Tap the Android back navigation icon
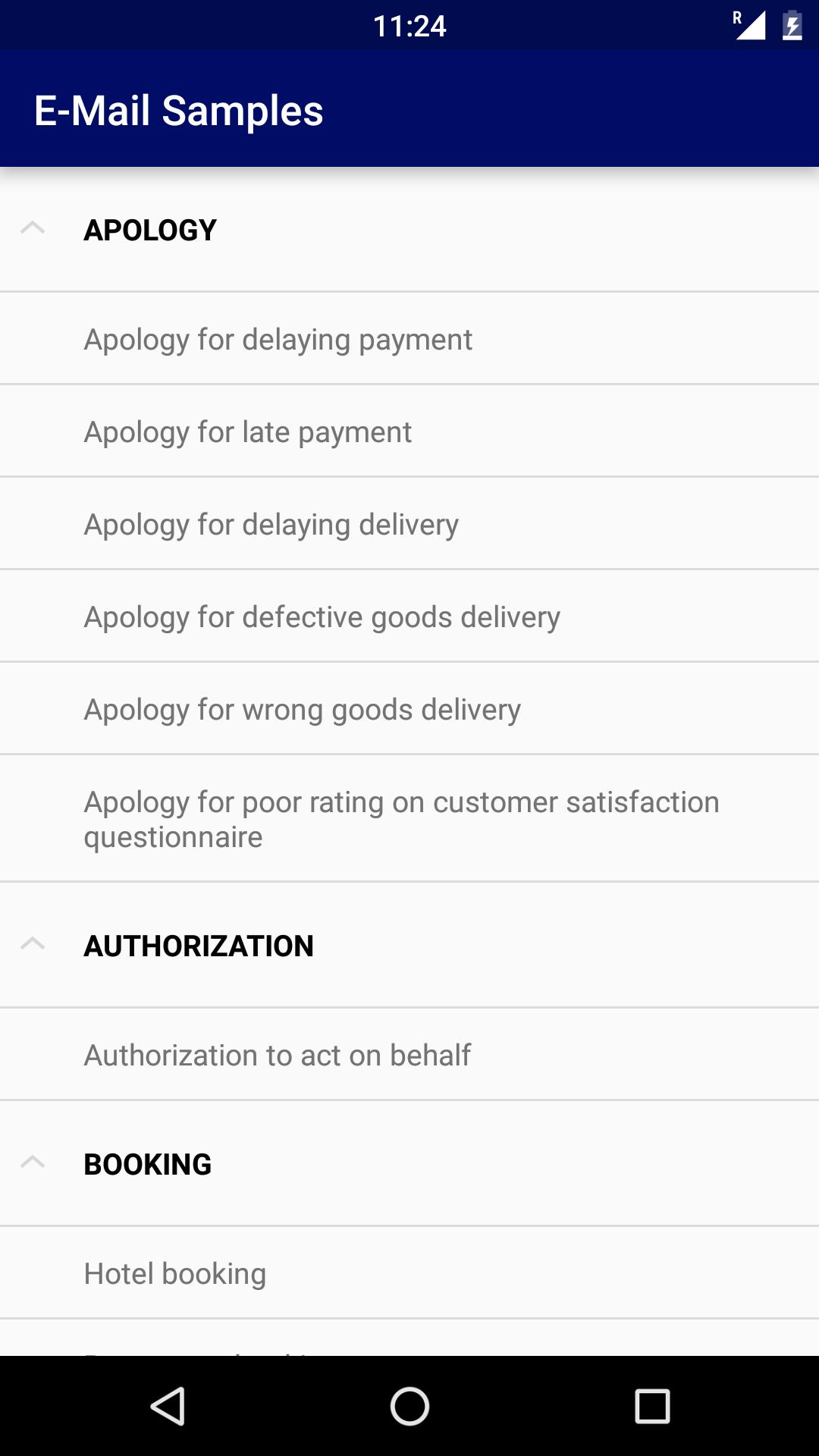This screenshot has height=1456, width=819. [168, 1407]
